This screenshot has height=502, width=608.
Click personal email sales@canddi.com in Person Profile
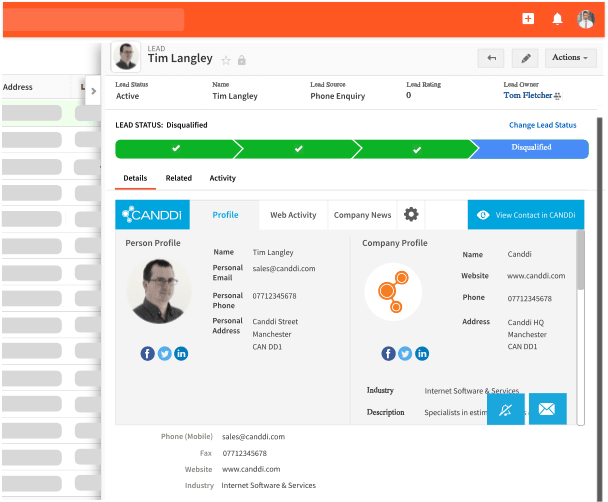pyautogui.click(x=284, y=269)
